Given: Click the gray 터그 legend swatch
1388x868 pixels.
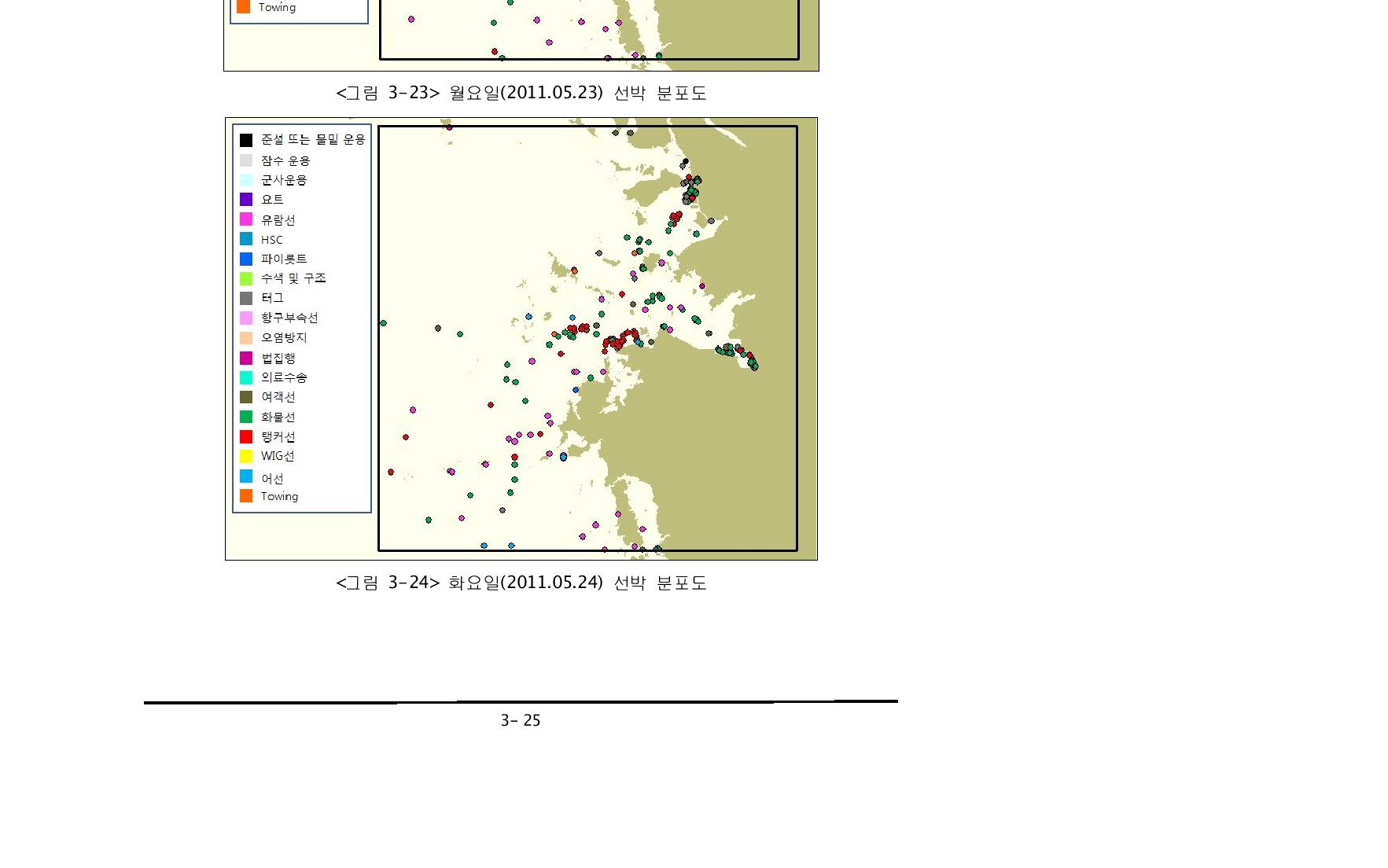Looking at the screenshot, I should pyautogui.click(x=246, y=298).
